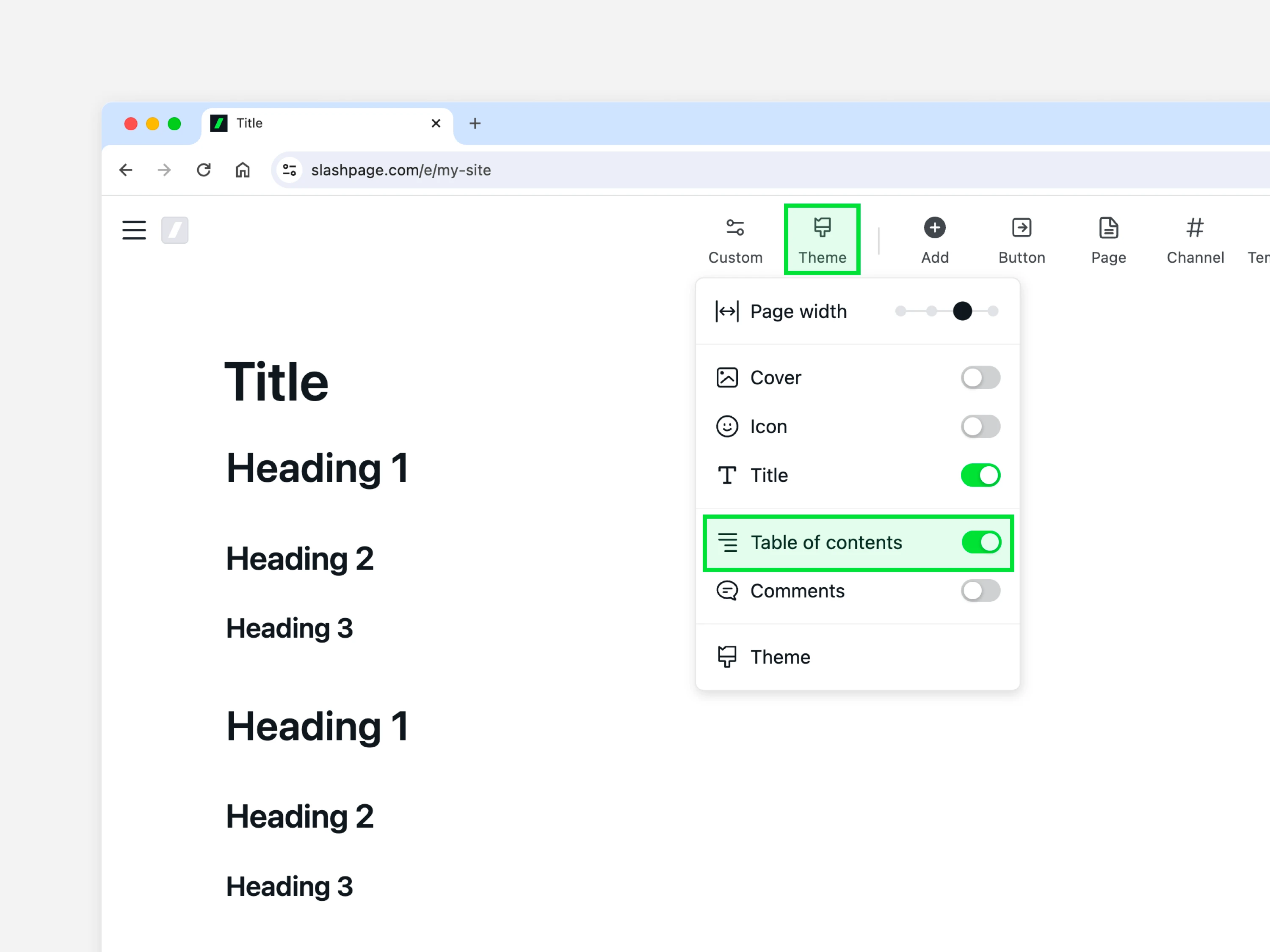Open the Button toolbar item
Screen dimensions: 1270x952
pos(1022,240)
